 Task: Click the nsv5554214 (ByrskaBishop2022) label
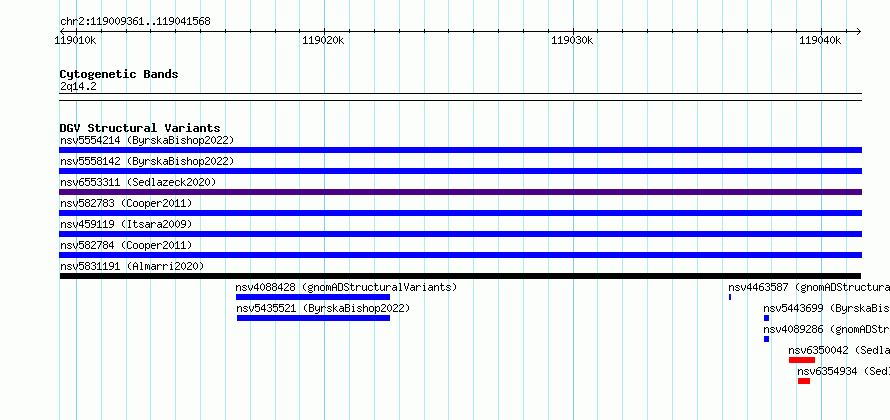point(147,140)
